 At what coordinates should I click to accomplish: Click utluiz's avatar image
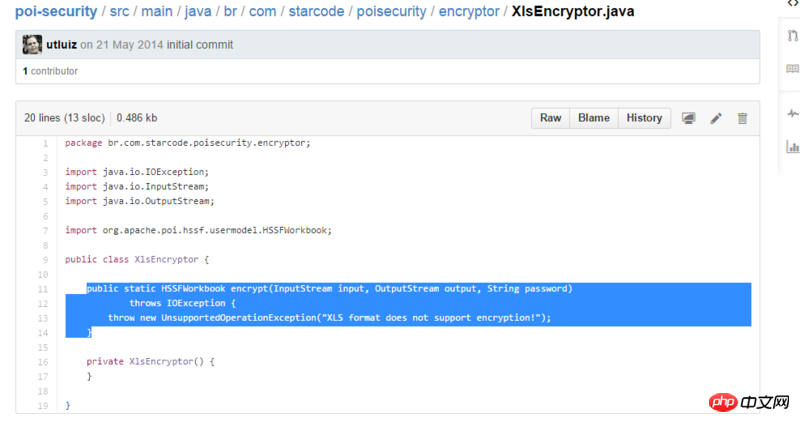point(32,45)
